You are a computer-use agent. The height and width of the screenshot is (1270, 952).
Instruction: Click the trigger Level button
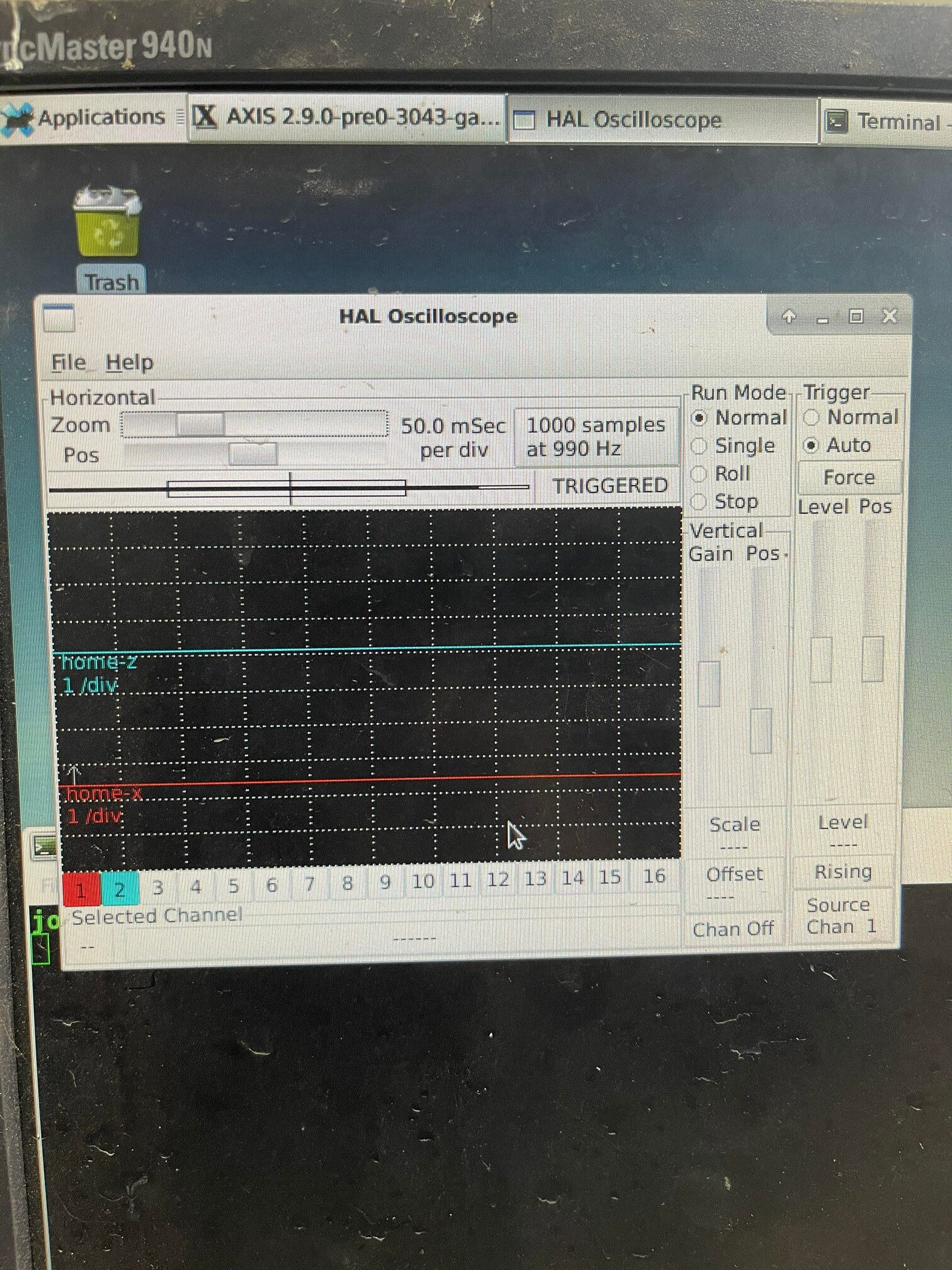(844, 830)
